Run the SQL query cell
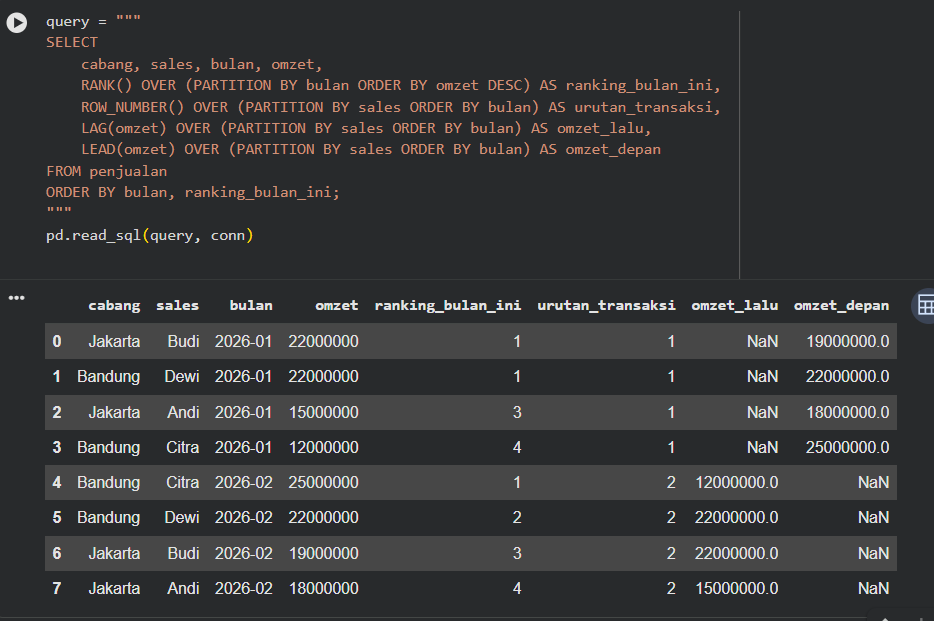Screen dimensions: 934x621 click(x=17, y=23)
